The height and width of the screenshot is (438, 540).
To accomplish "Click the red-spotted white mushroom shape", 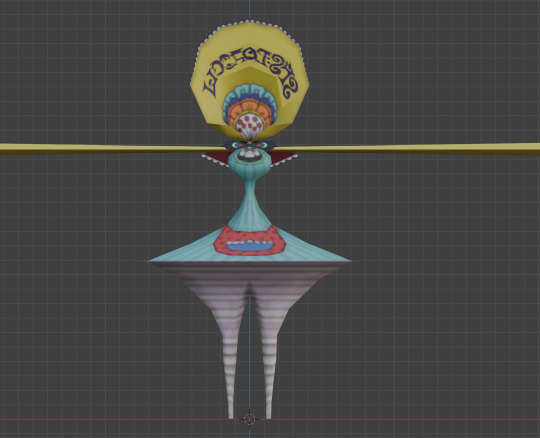I will (x=250, y=126).
